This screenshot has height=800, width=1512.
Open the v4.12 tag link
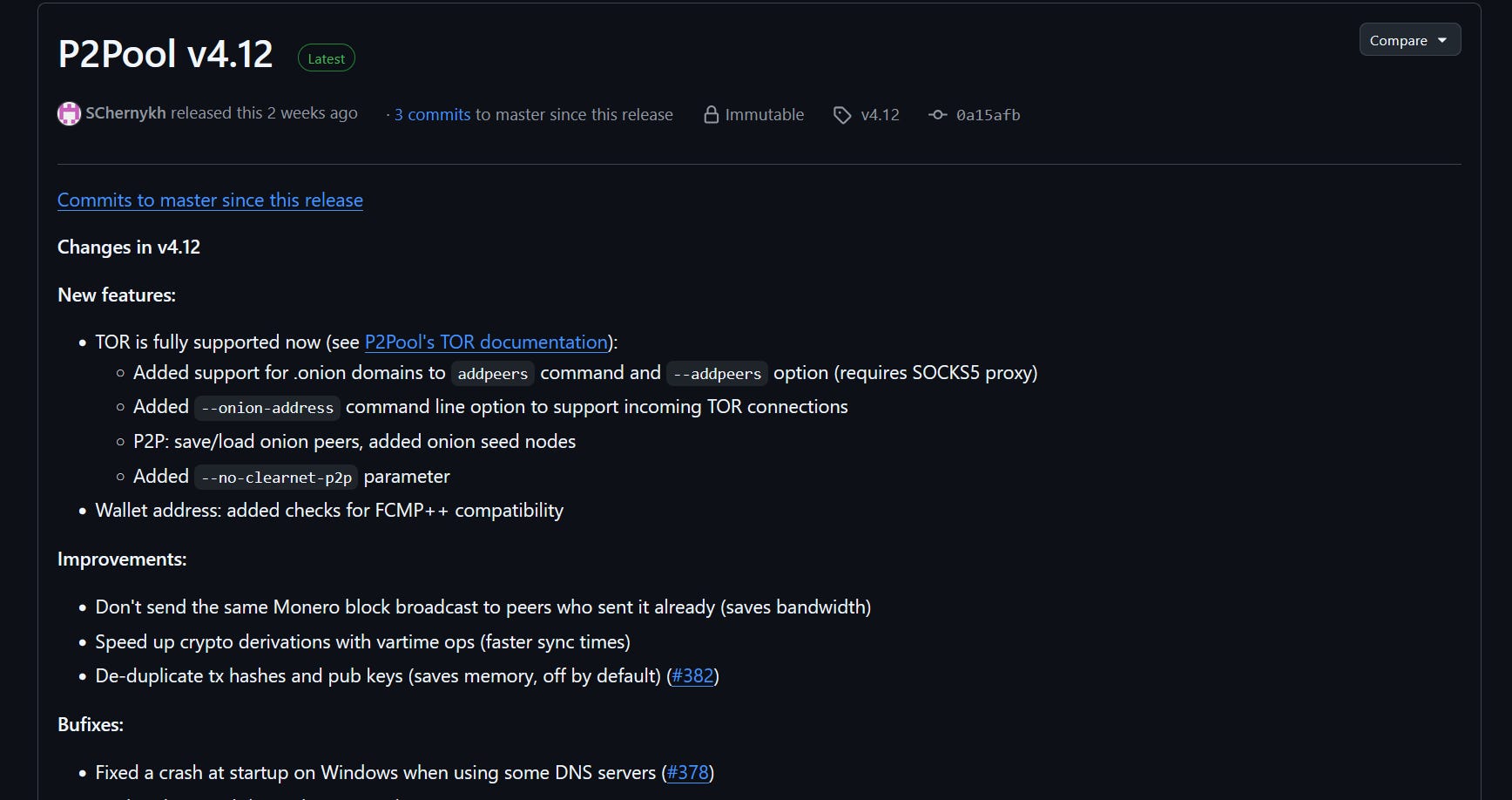(x=880, y=114)
